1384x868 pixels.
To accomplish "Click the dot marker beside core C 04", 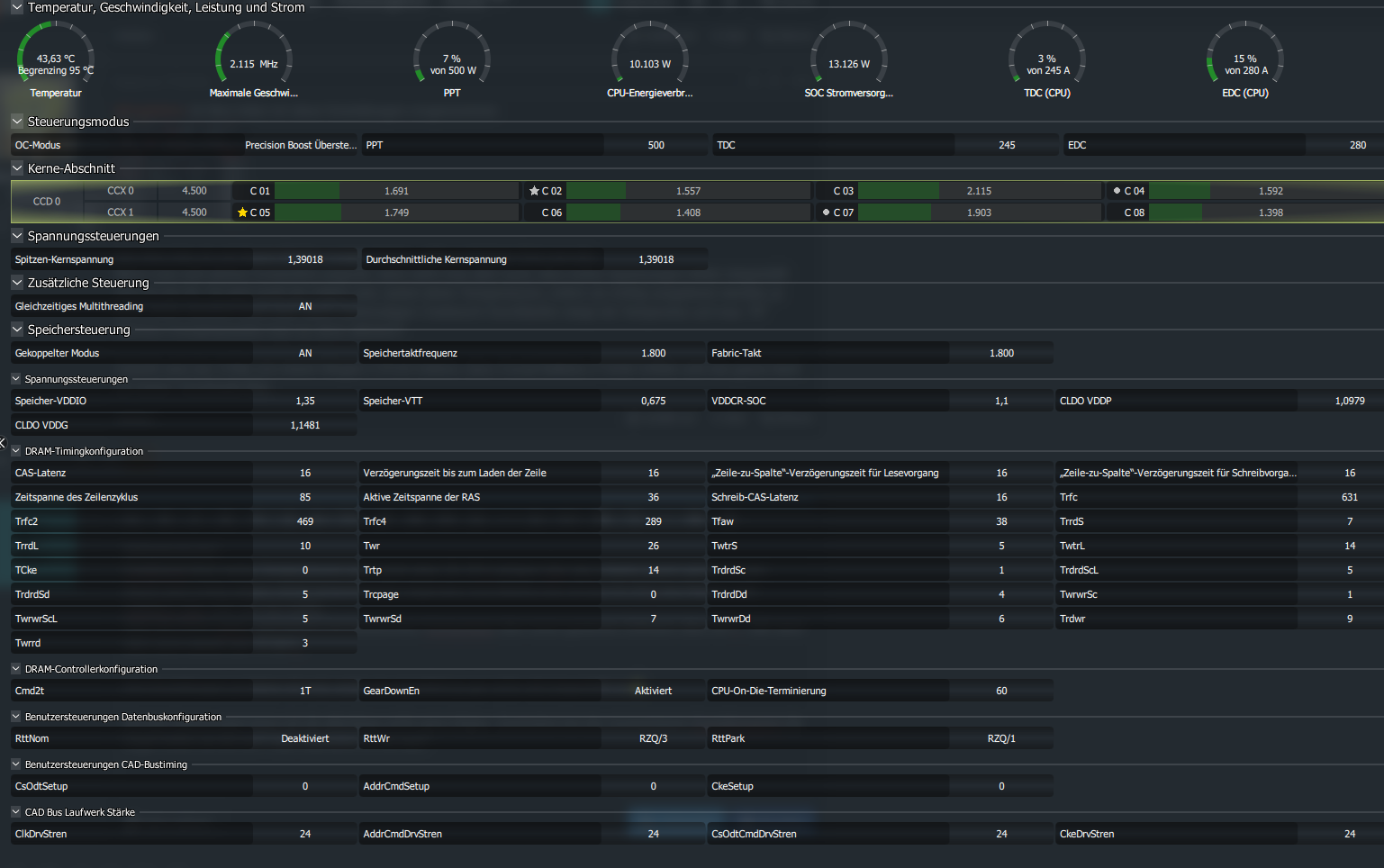I will click(1117, 191).
